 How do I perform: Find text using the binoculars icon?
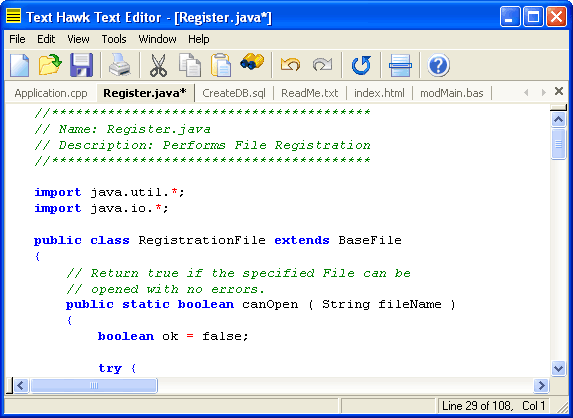point(252,62)
